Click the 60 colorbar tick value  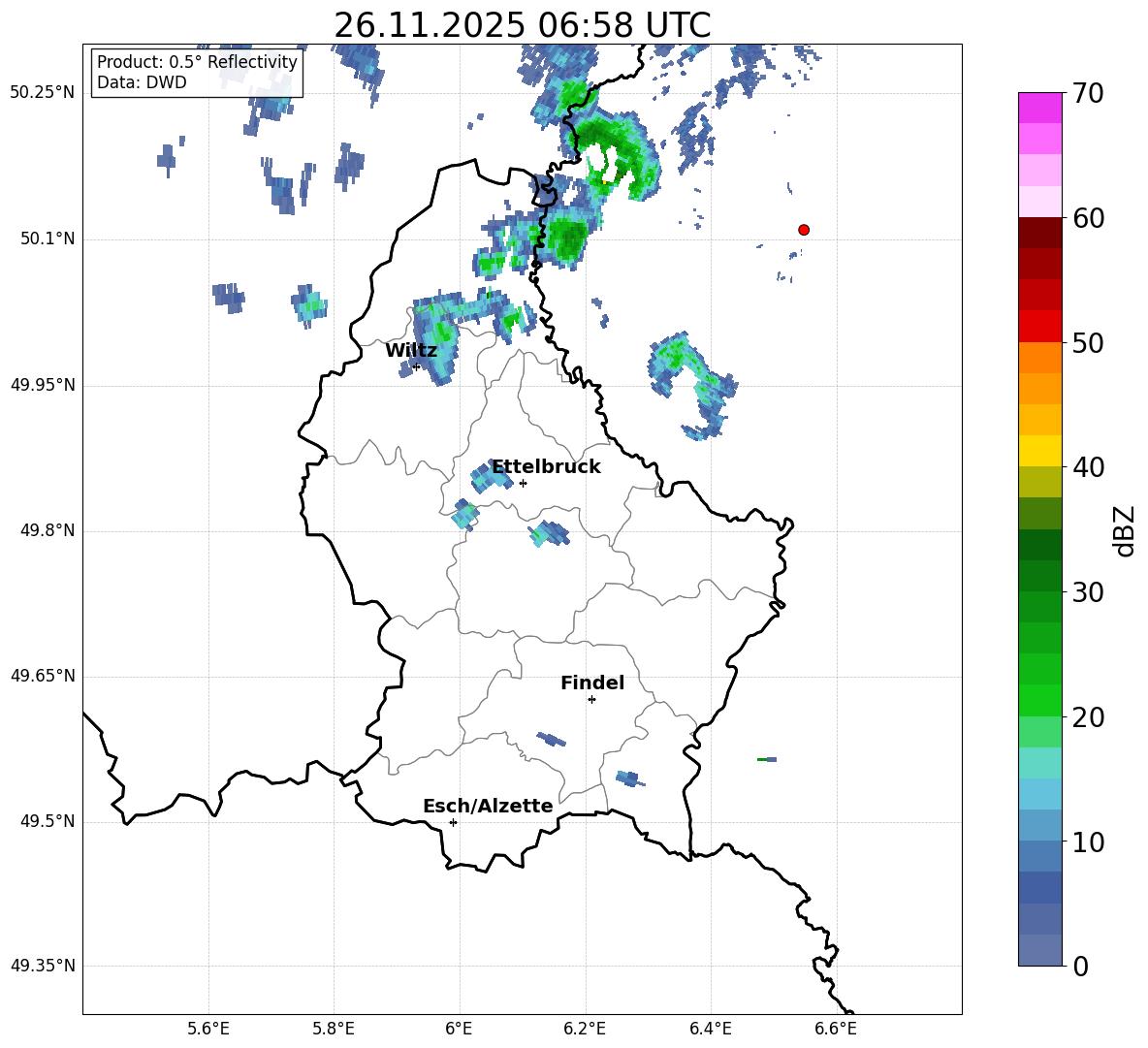click(1088, 218)
